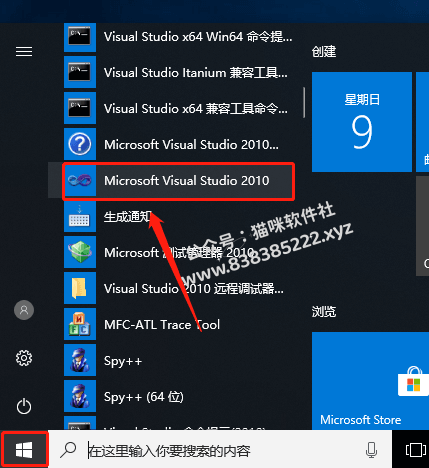Open the calendar tile showing 星期日 9
This screenshot has width=429, height=468.
362,122
